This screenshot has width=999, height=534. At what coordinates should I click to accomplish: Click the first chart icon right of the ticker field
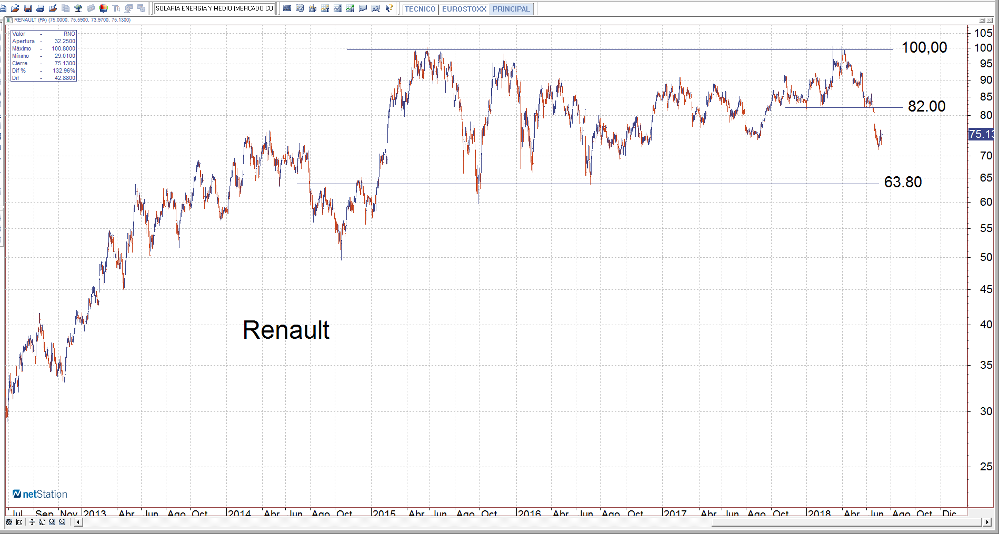tap(286, 9)
